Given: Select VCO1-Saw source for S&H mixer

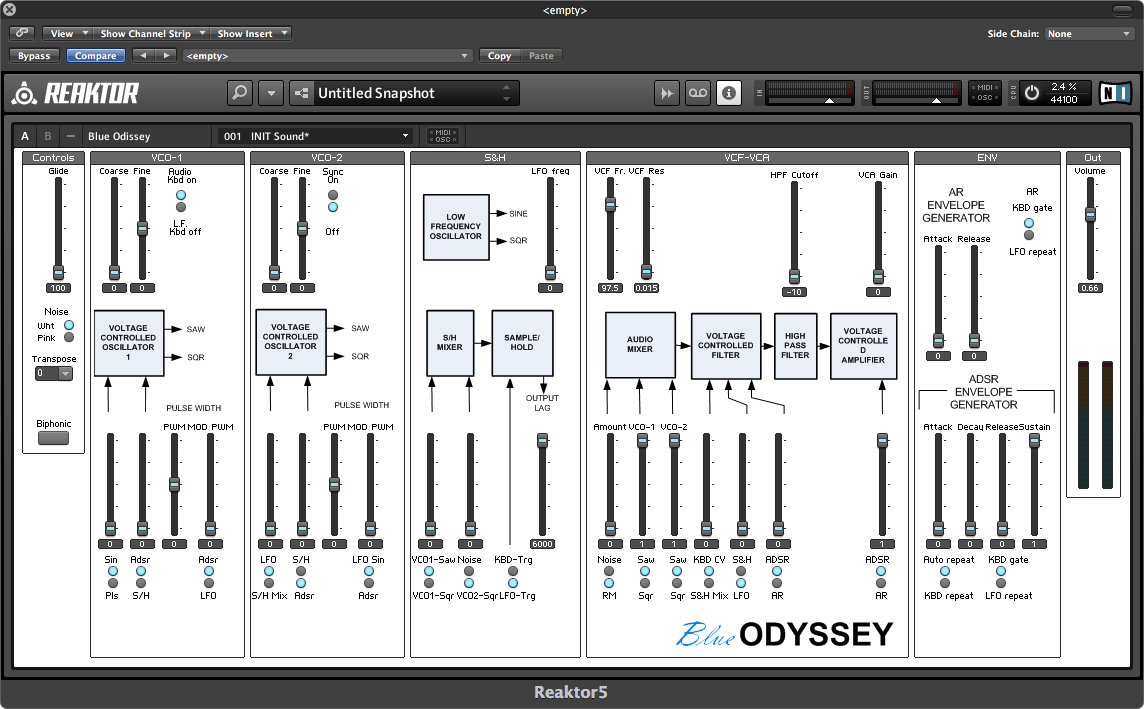Looking at the screenshot, I should [429, 571].
